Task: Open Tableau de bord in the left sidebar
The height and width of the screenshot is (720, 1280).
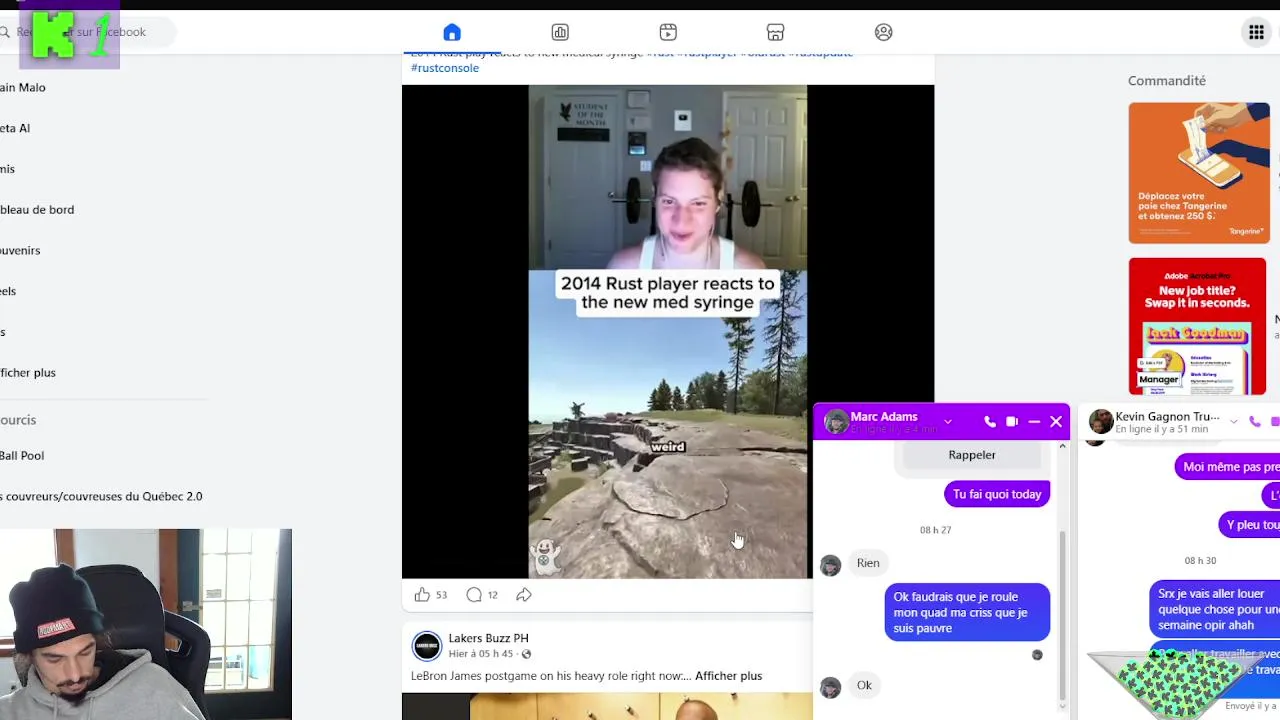Action: (x=37, y=210)
